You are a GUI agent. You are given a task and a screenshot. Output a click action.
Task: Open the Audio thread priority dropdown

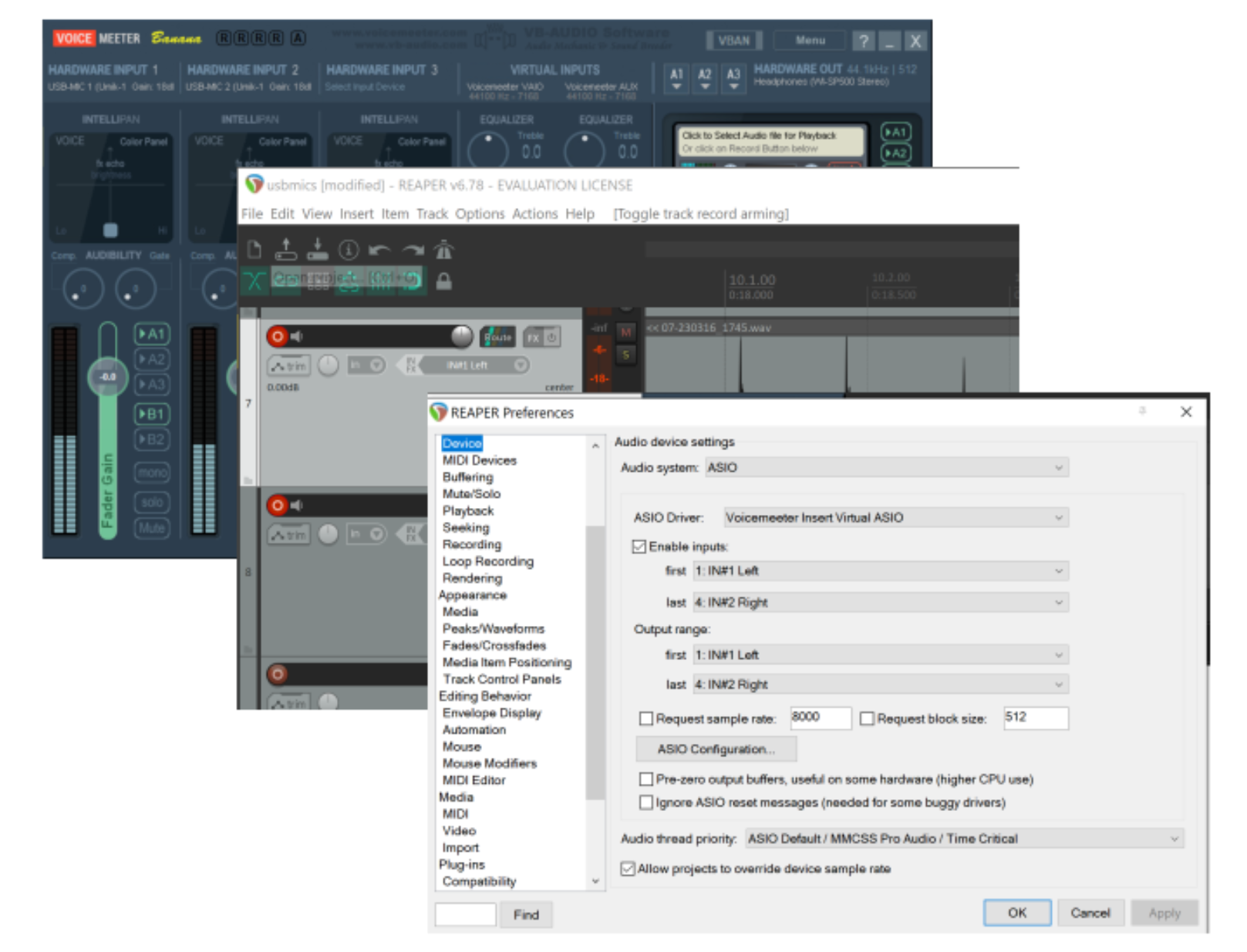964,839
